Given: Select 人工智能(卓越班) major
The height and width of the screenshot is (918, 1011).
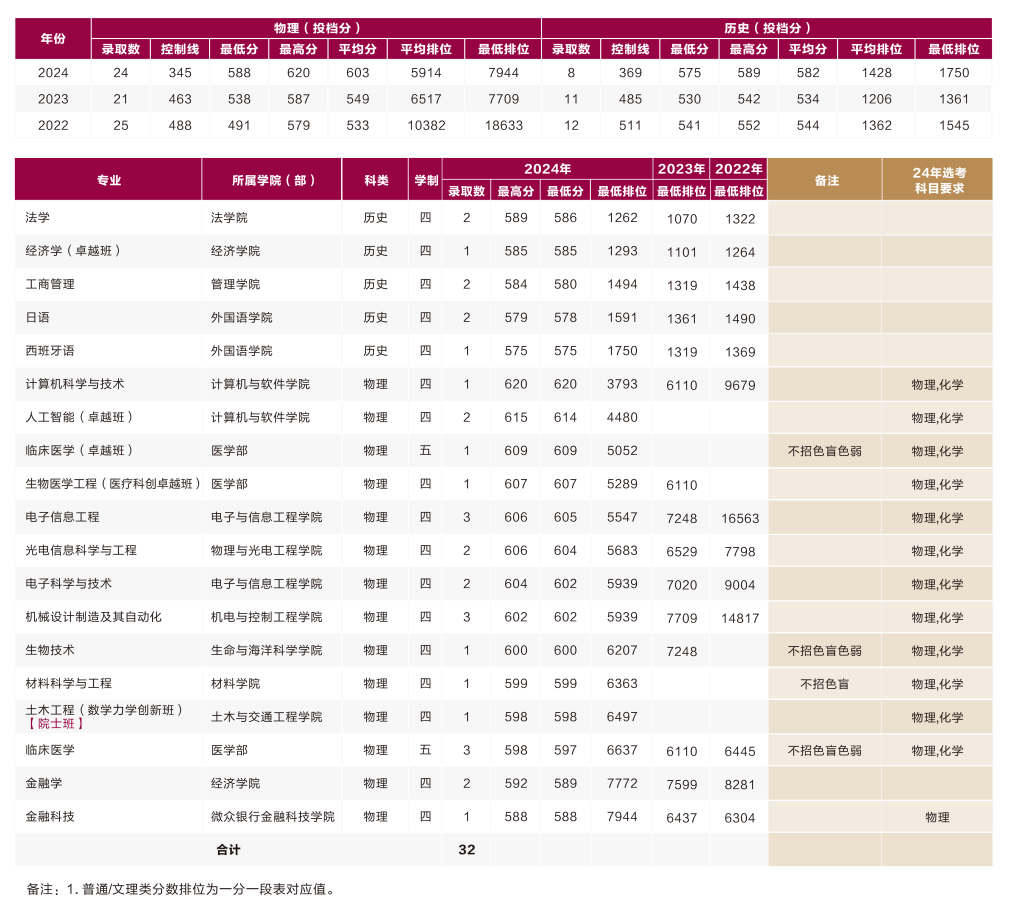Looking at the screenshot, I should click(79, 418).
